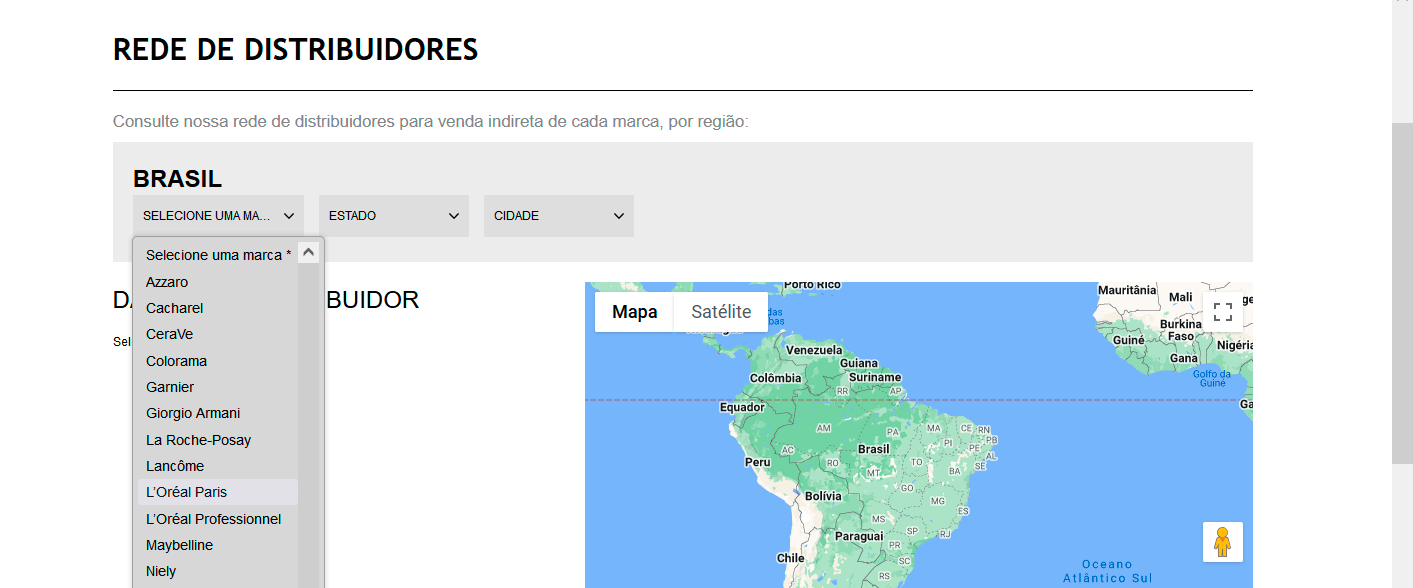Click Peru label on the map
Image resolution: width=1413 pixels, height=588 pixels.
[758, 462]
